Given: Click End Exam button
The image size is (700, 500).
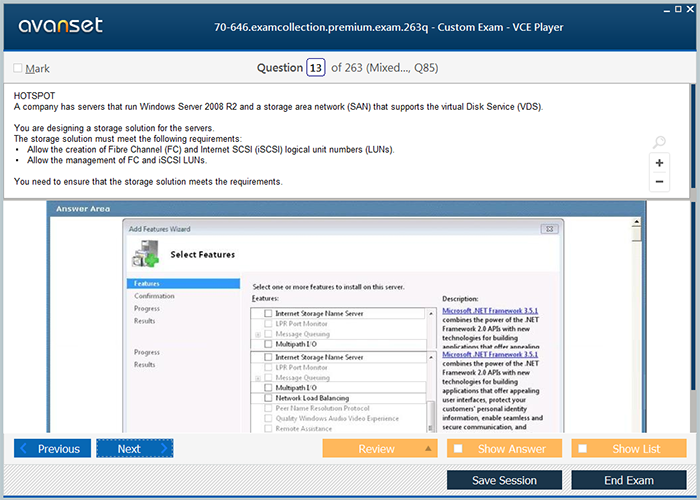Looking at the screenshot, I should pyautogui.click(x=629, y=480).
